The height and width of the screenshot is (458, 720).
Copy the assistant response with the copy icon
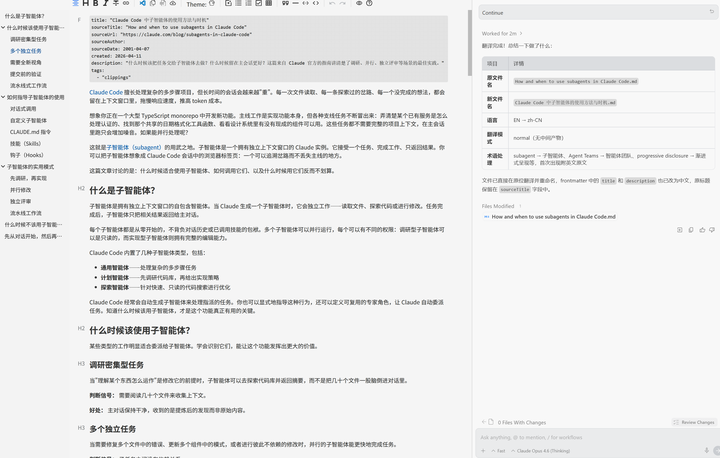[x=691, y=230]
